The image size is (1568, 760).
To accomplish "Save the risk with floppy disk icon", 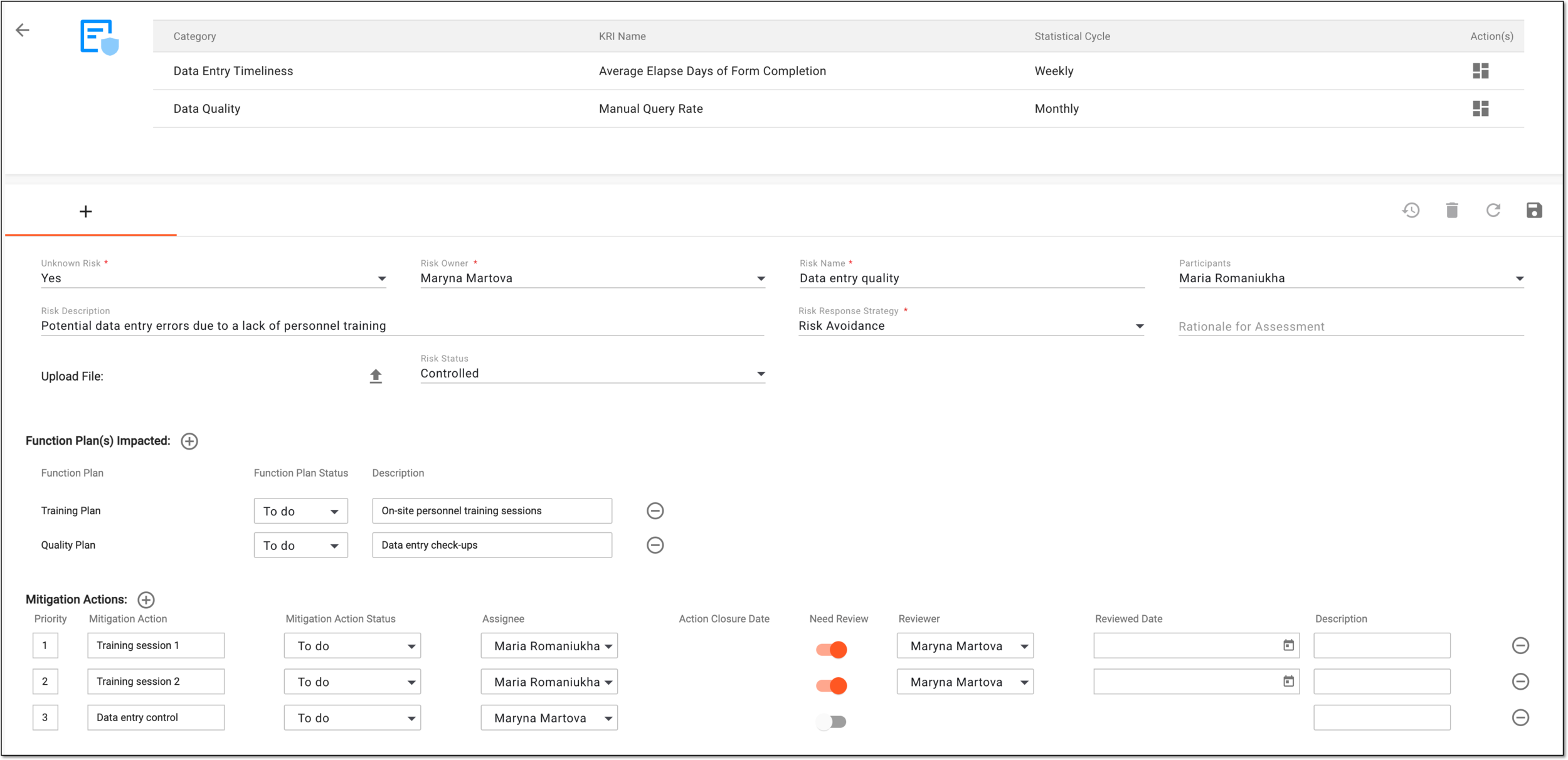I will (1534, 210).
